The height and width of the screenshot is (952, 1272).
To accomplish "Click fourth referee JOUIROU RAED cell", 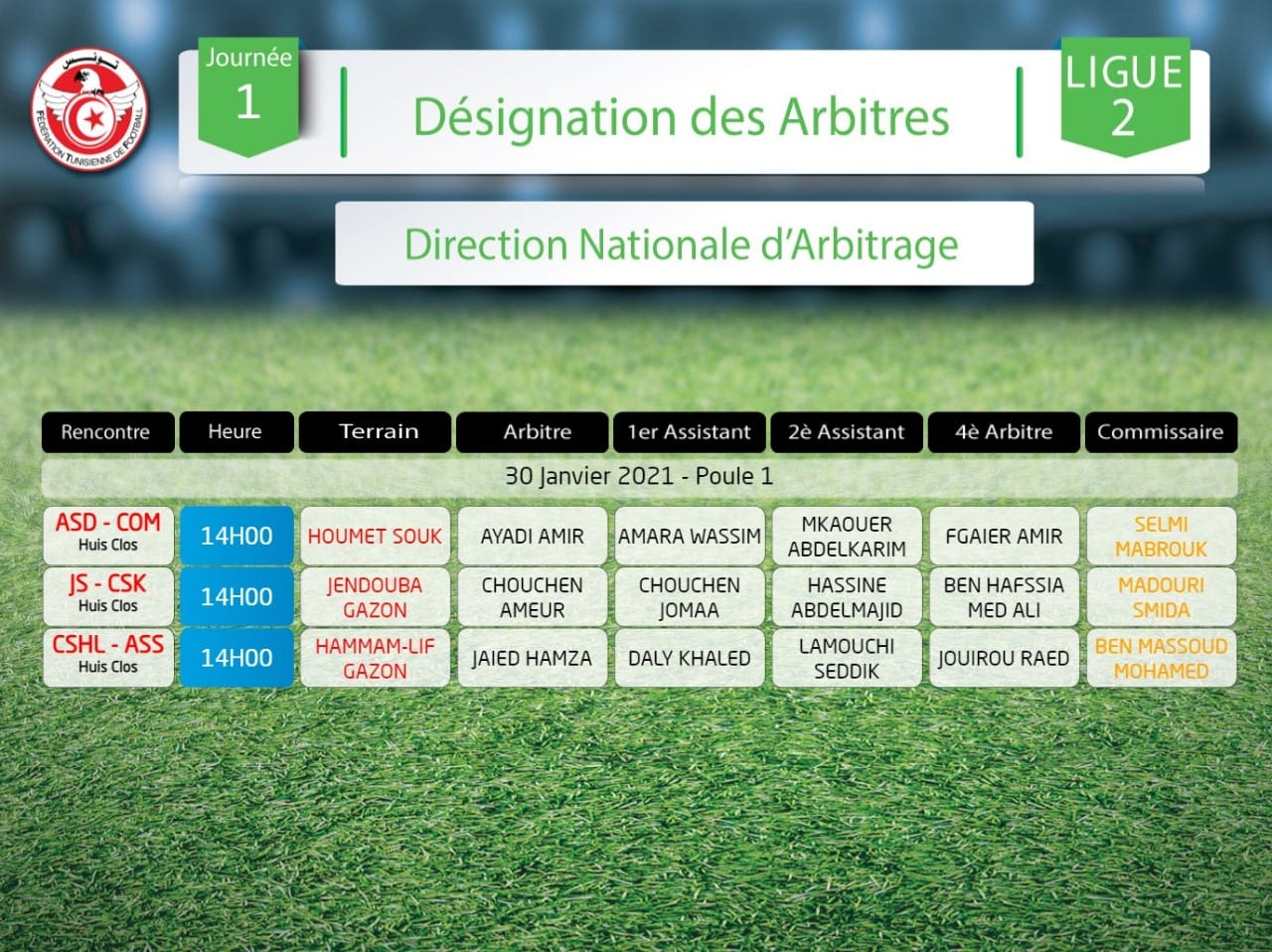I will 1004,657.
